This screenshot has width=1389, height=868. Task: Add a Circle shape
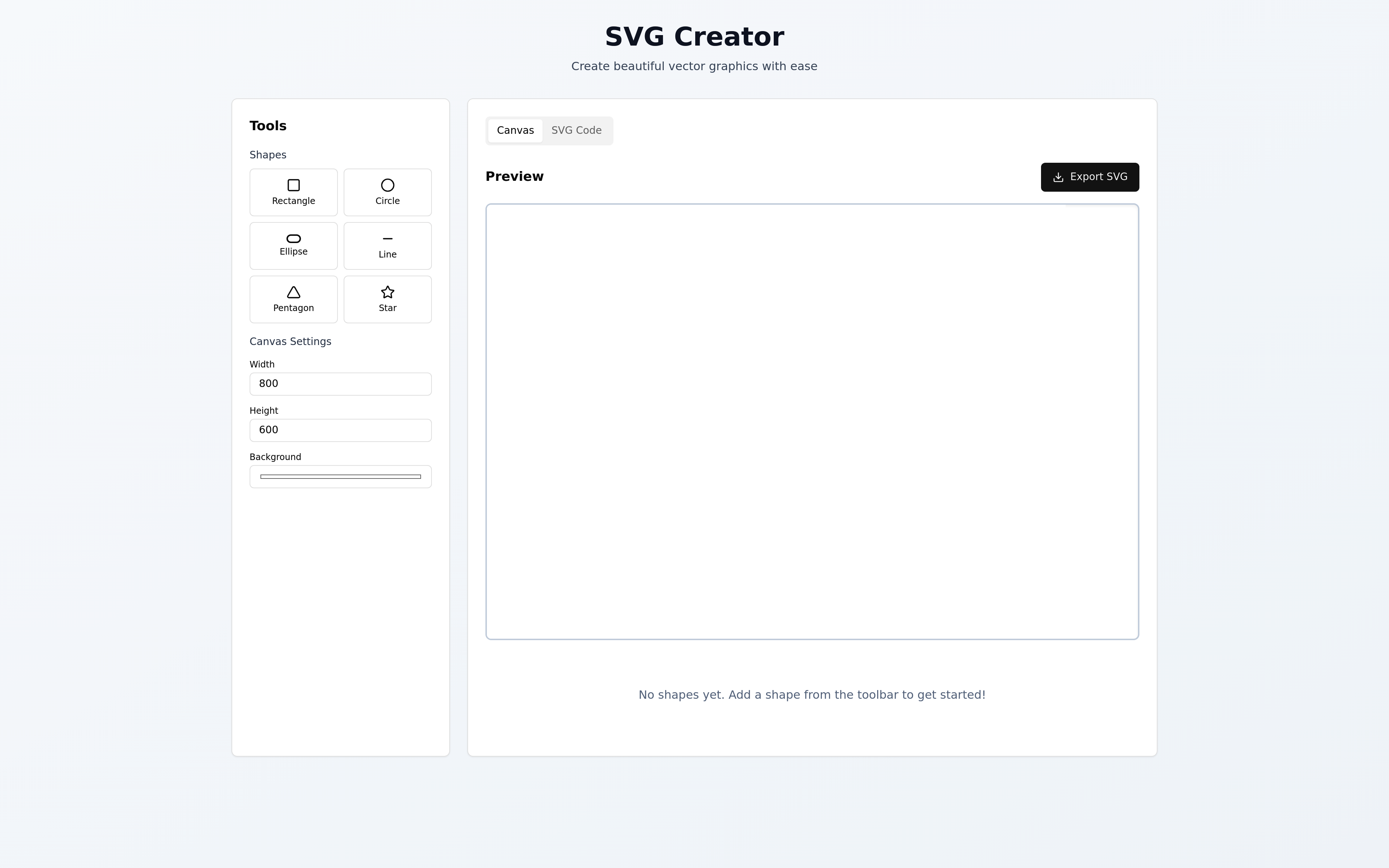387,192
